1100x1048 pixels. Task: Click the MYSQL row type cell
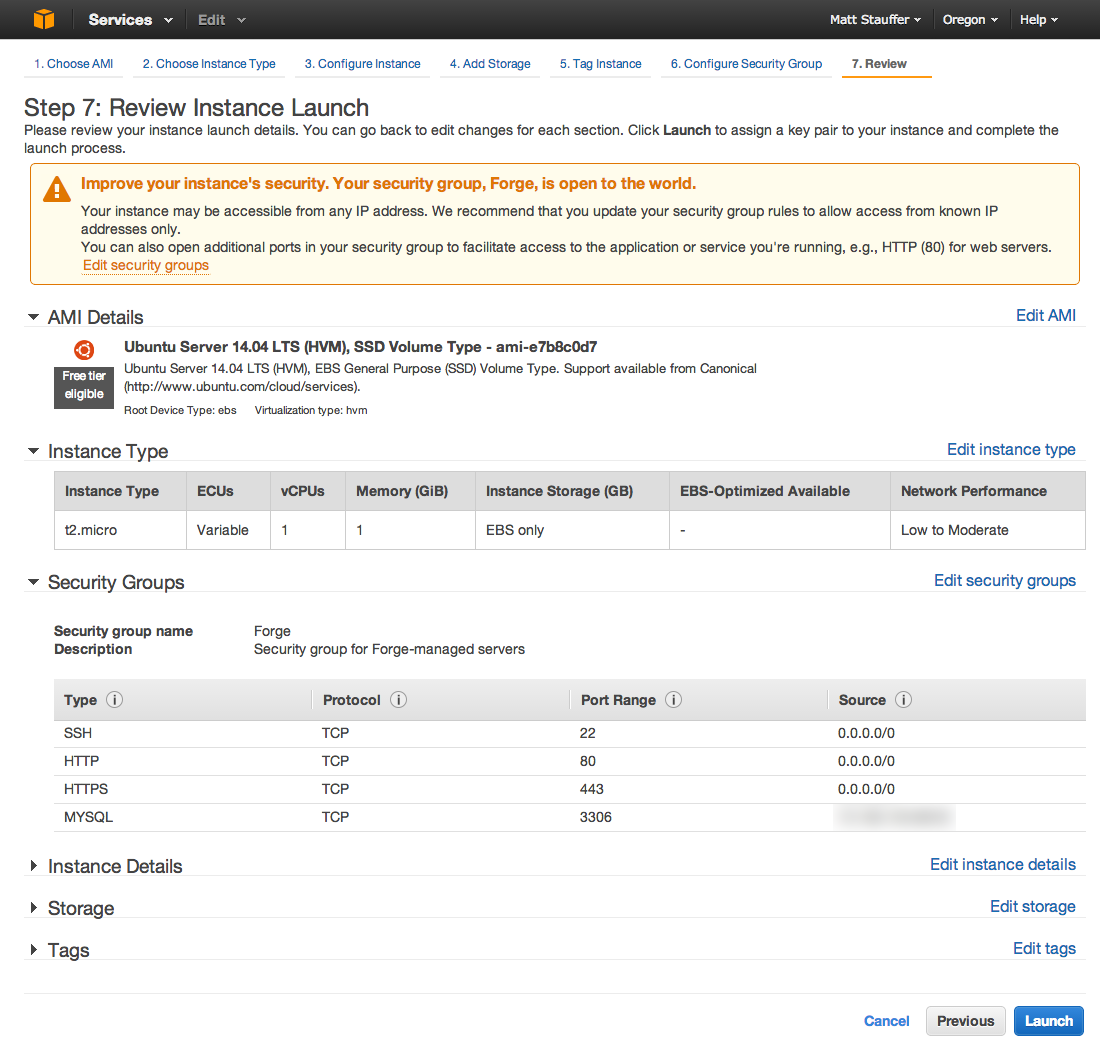point(88,817)
